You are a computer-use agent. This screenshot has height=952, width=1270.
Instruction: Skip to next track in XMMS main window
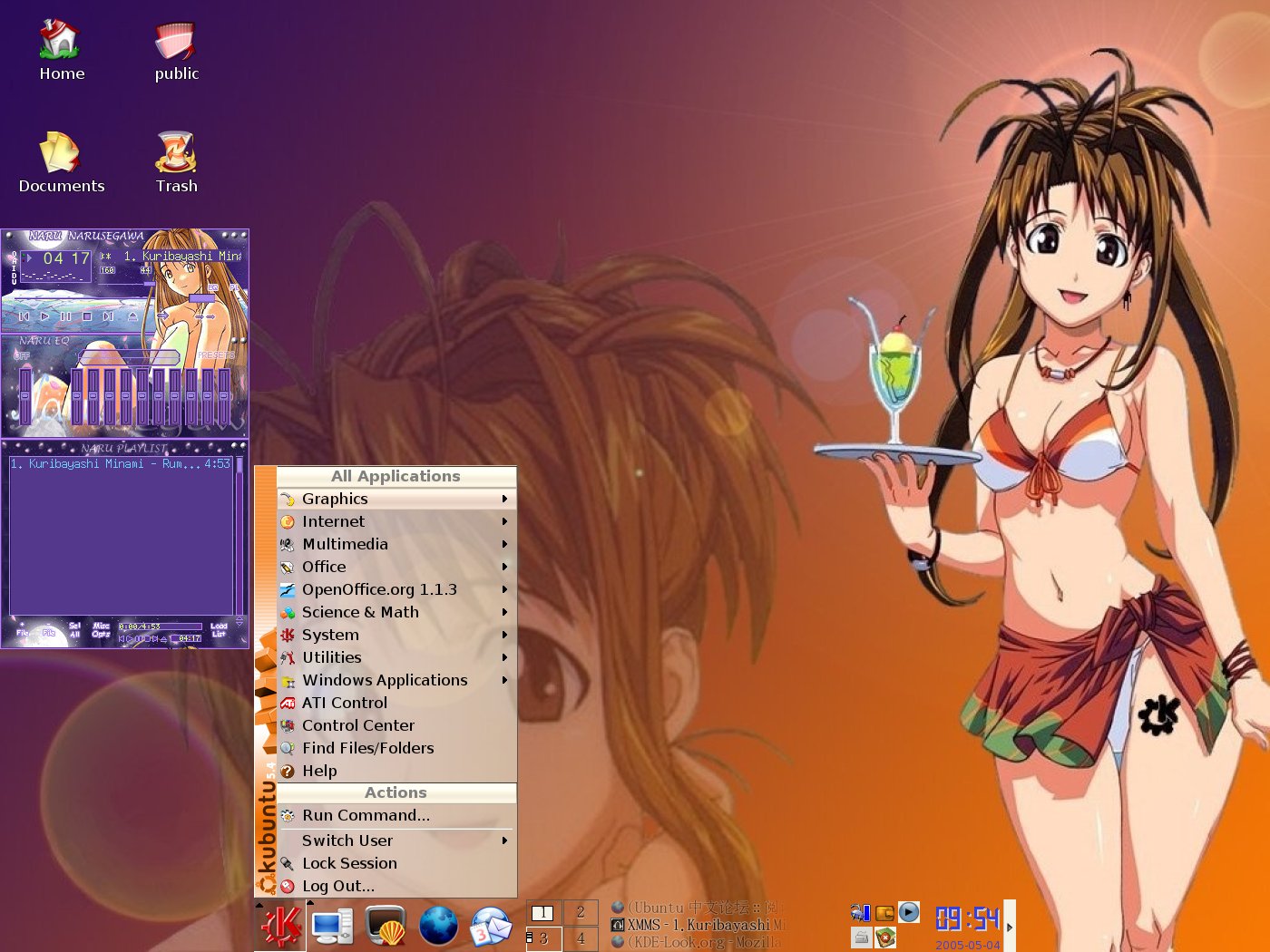pos(108,316)
